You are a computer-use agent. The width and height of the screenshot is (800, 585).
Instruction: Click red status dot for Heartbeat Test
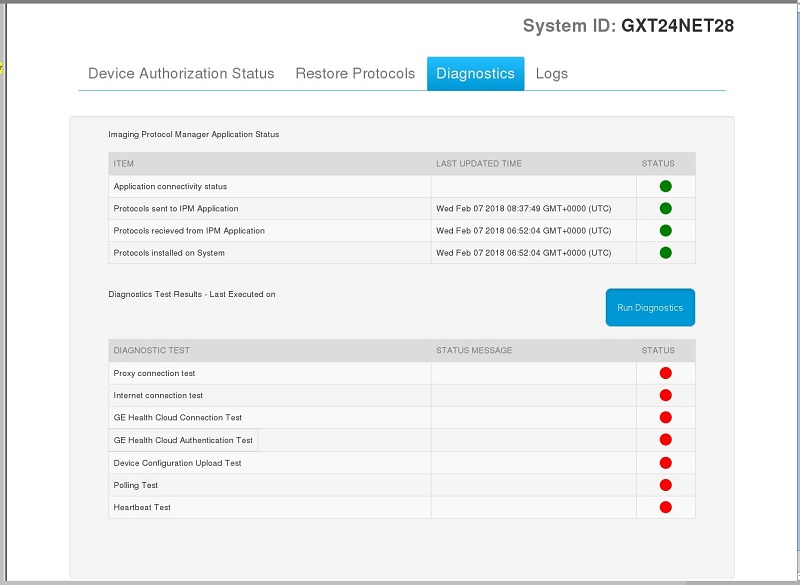(x=665, y=507)
